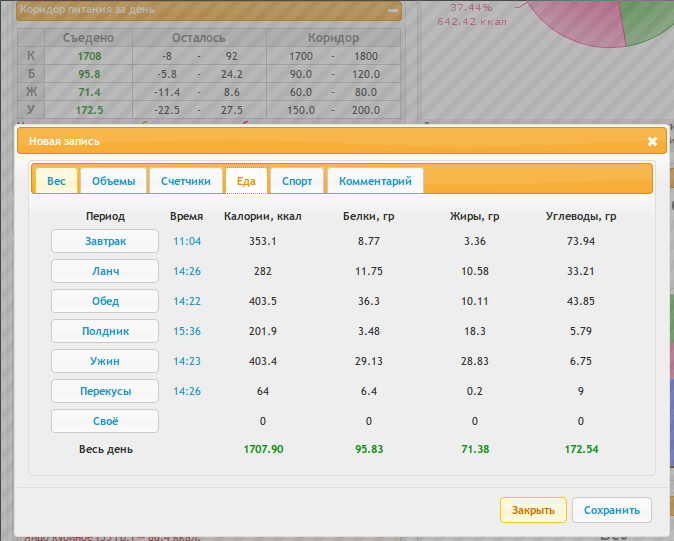
Task: Click the Ланч period button
Action: (x=105, y=271)
